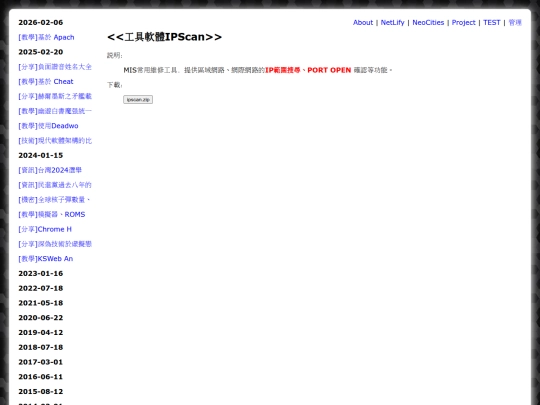
Task: Open the [技術]現代軟體架構的比 article
Action: (55, 141)
